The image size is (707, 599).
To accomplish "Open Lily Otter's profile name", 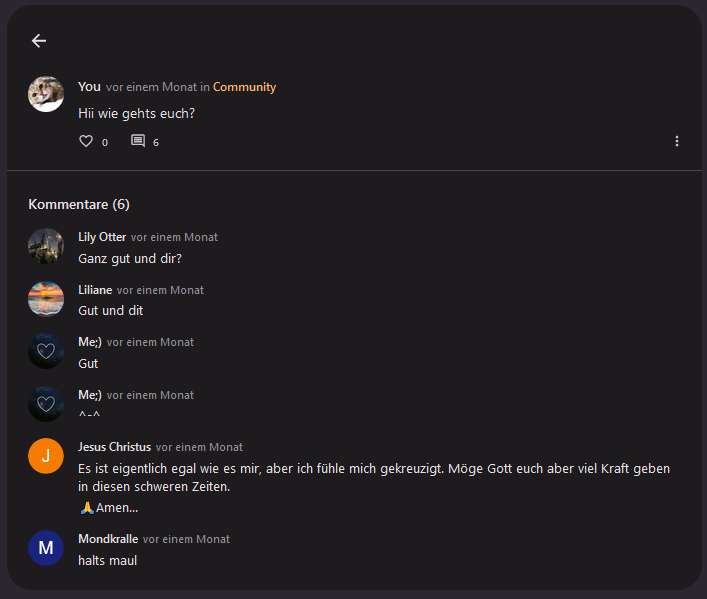I will click(102, 237).
